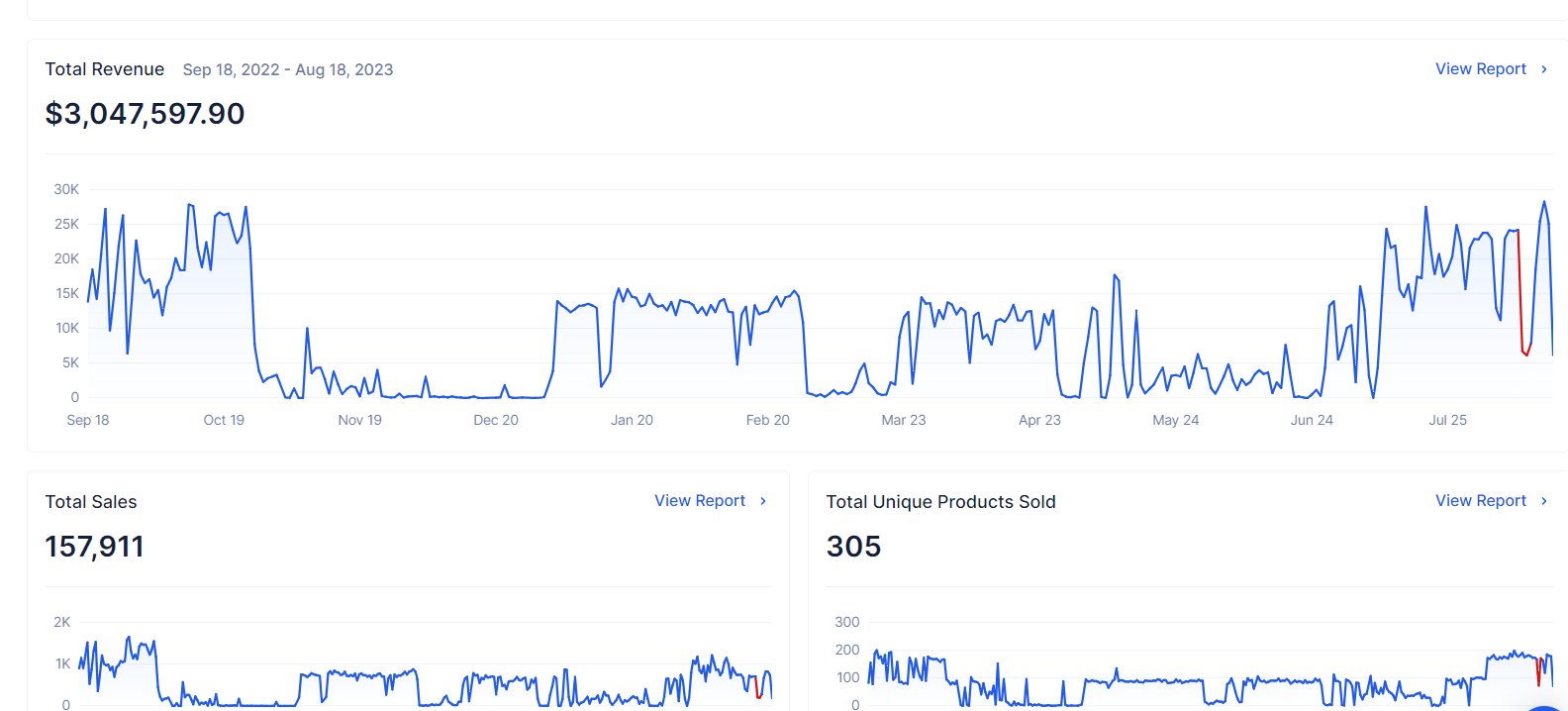Click the chevron beside Total Revenue's View Report
1568x711 pixels.
point(1544,69)
